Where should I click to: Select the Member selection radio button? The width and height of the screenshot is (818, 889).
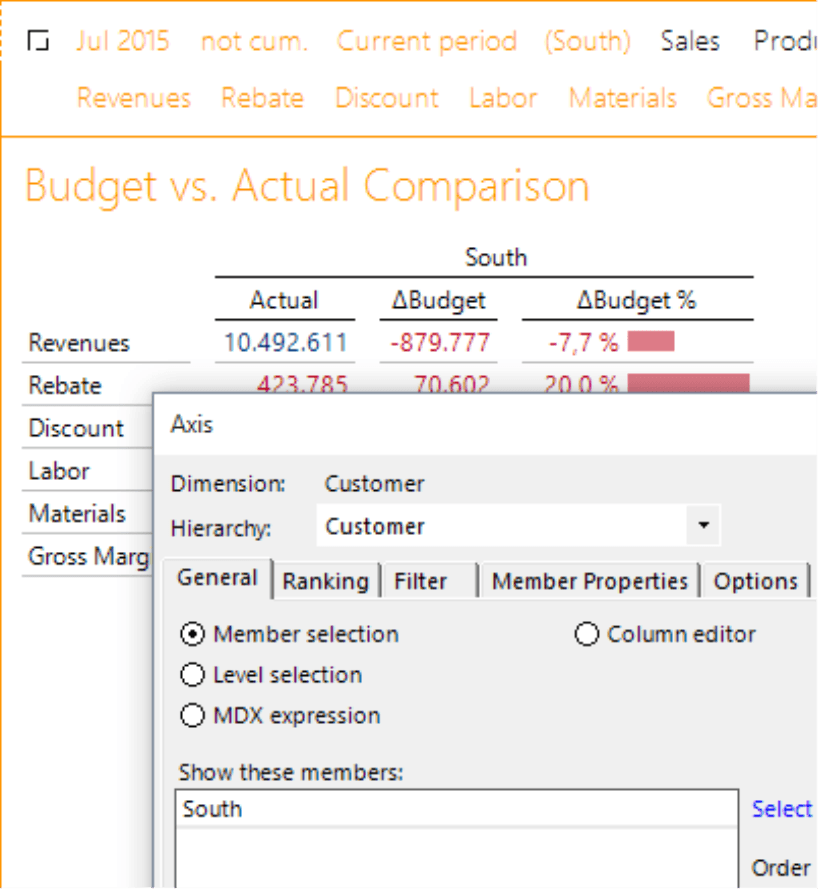click(193, 634)
